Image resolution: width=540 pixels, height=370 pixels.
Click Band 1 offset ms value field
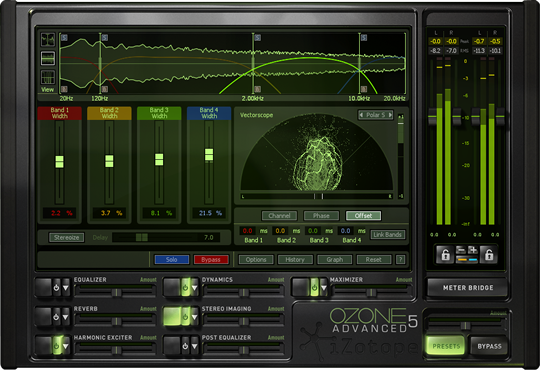click(247, 231)
